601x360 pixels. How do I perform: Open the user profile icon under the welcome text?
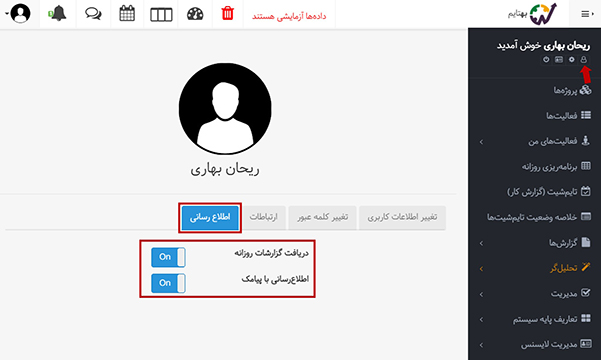click(x=583, y=59)
